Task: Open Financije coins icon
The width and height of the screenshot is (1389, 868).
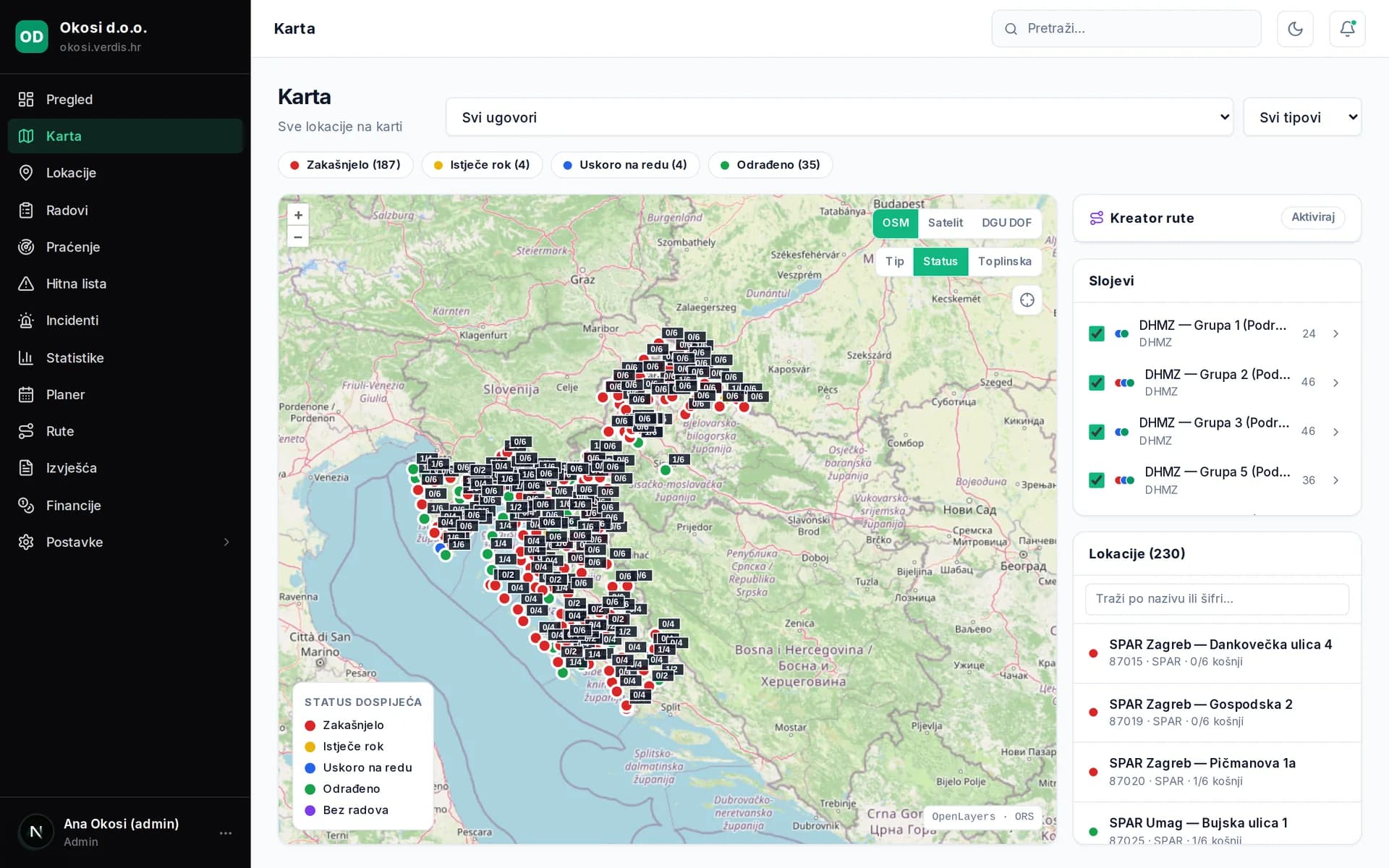Action: click(x=26, y=506)
